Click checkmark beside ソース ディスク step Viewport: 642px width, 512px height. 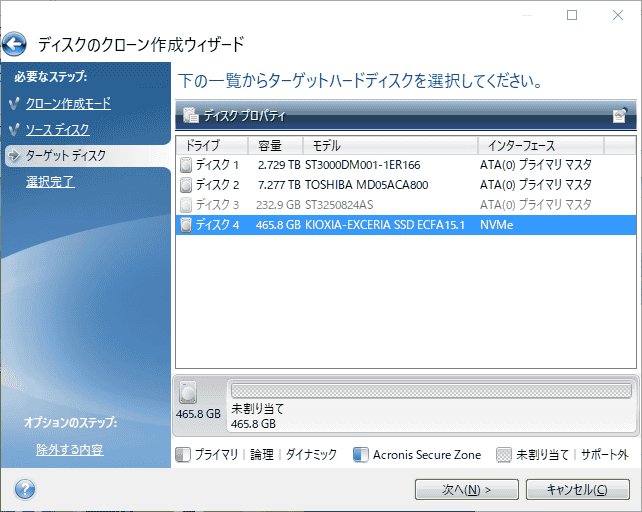14,130
